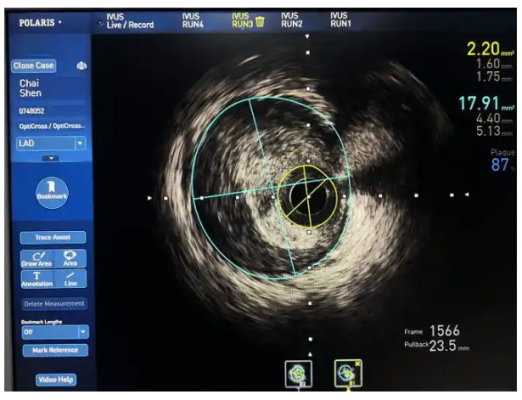
Task: Select the Line measurement tool
Action: tap(70, 279)
